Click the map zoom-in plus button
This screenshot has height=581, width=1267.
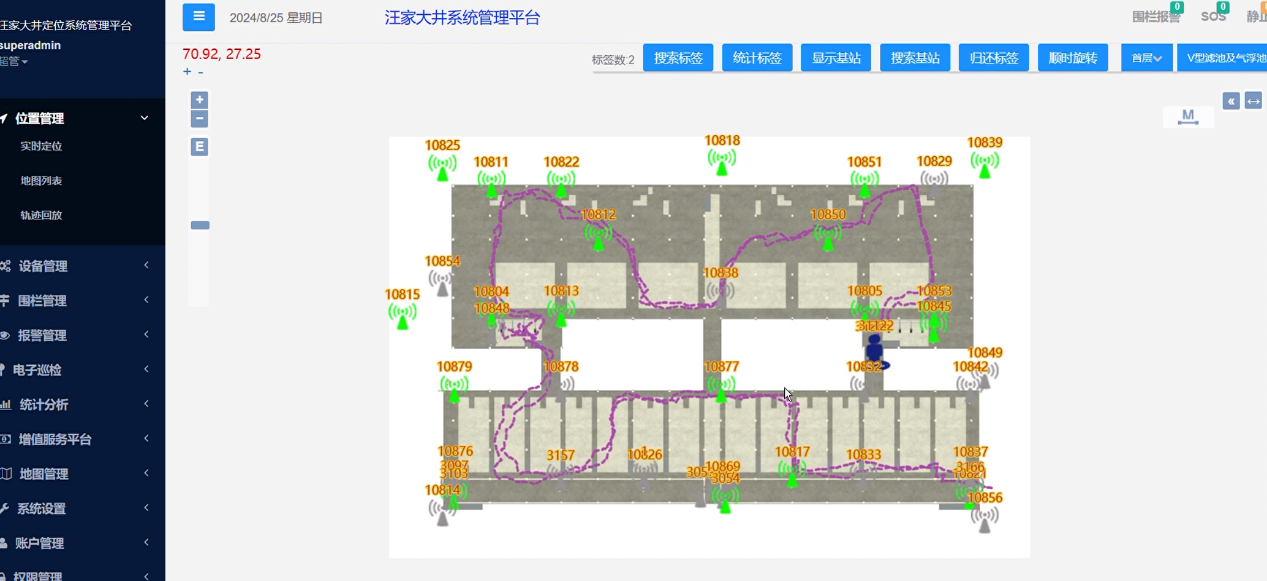(200, 100)
